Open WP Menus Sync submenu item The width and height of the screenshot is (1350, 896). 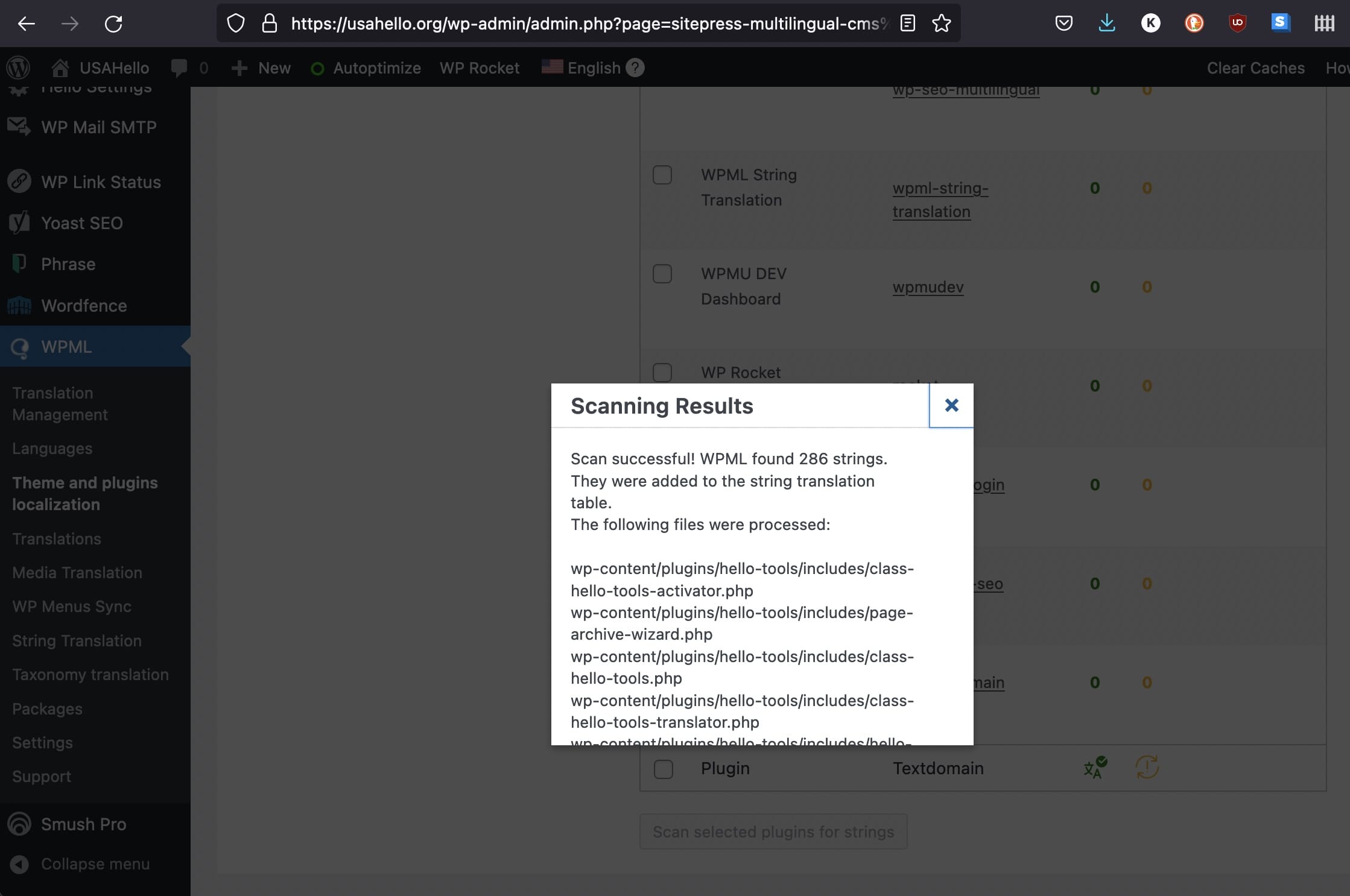coord(72,606)
